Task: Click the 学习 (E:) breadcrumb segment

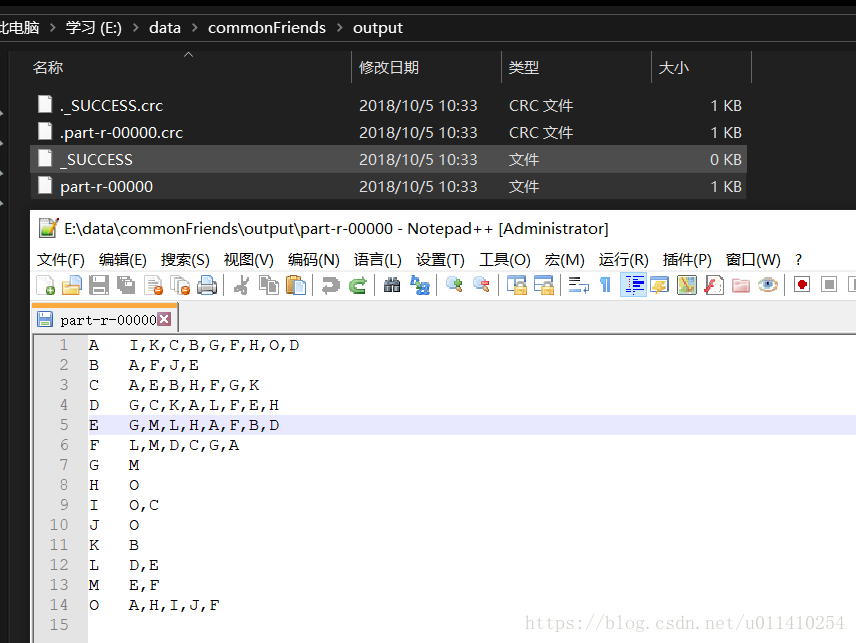Action: tap(94, 27)
